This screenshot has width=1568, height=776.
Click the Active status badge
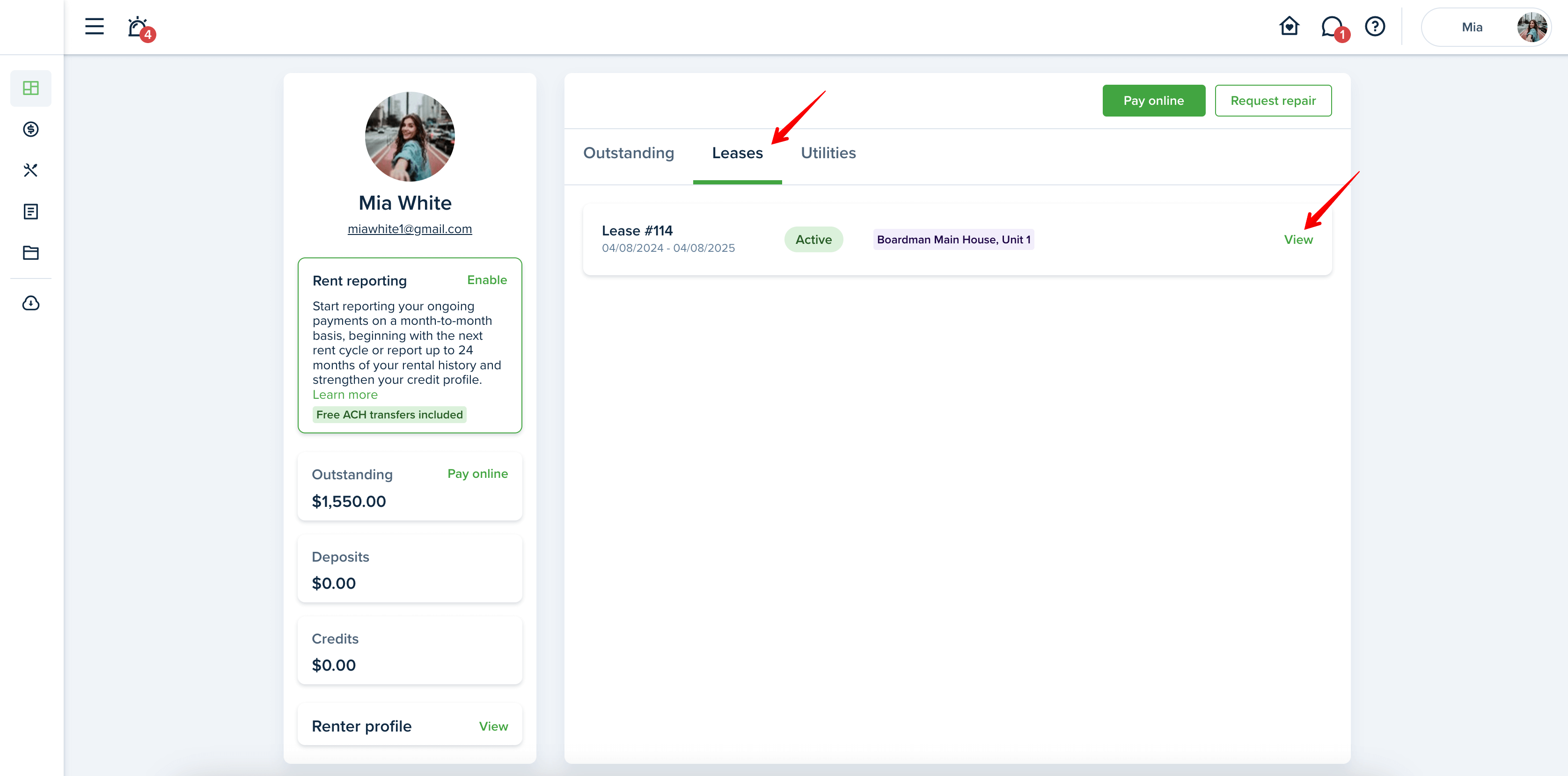813,239
